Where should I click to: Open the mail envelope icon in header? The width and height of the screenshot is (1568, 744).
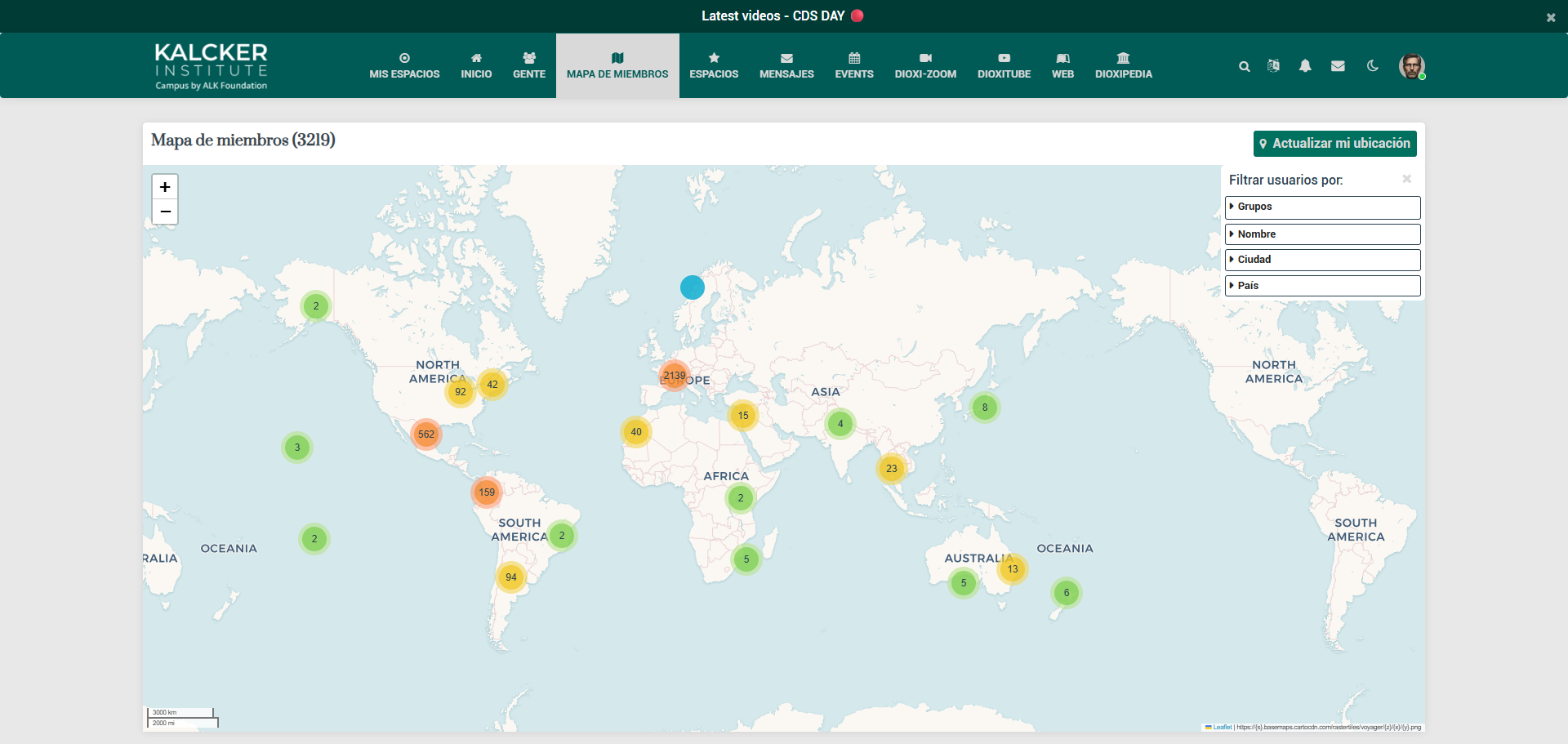tap(1338, 66)
